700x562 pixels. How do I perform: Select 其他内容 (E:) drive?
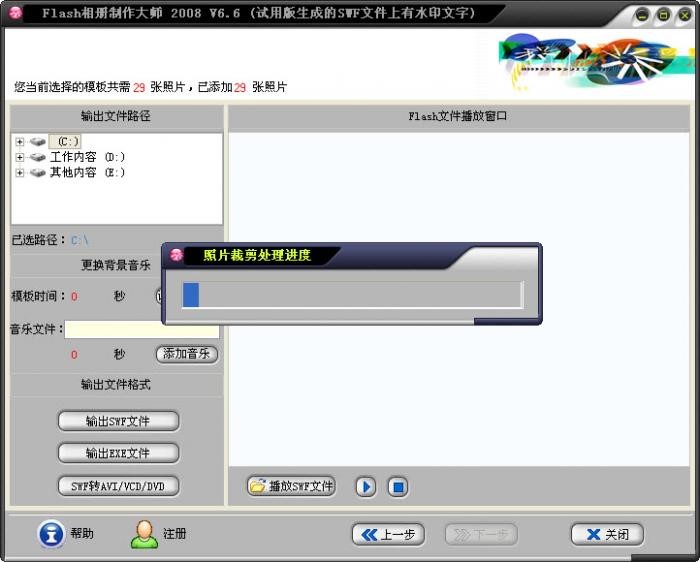(88, 173)
